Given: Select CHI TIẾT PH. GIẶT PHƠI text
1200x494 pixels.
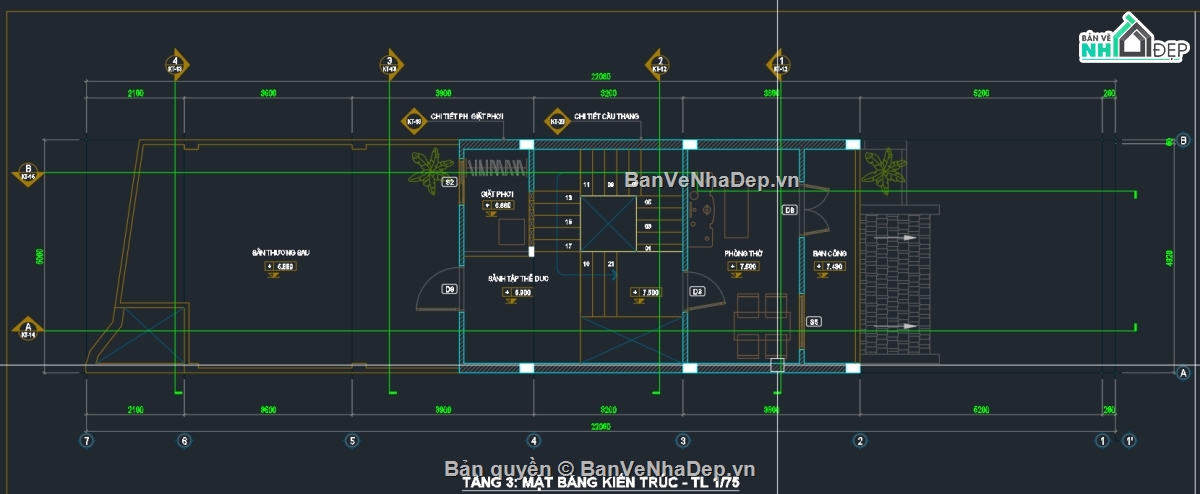Looking at the screenshot, I should pyautogui.click(x=467, y=116).
